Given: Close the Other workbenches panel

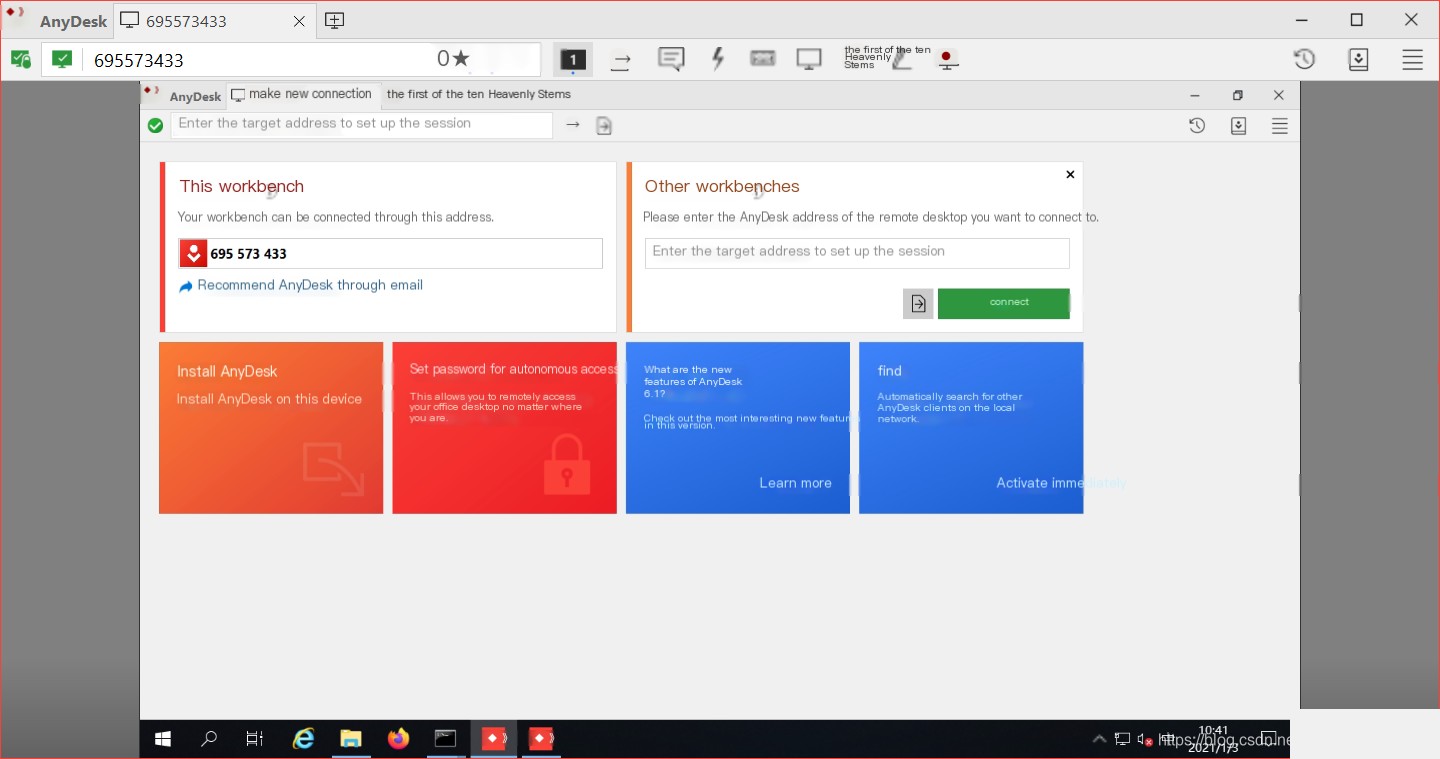Looking at the screenshot, I should click(1070, 174).
